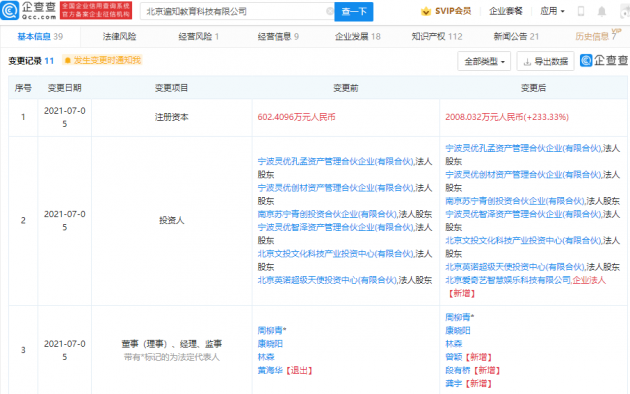Switch to the 企业发展 tab
Image resolution: width=630 pixels, height=394 pixels.
358,37
